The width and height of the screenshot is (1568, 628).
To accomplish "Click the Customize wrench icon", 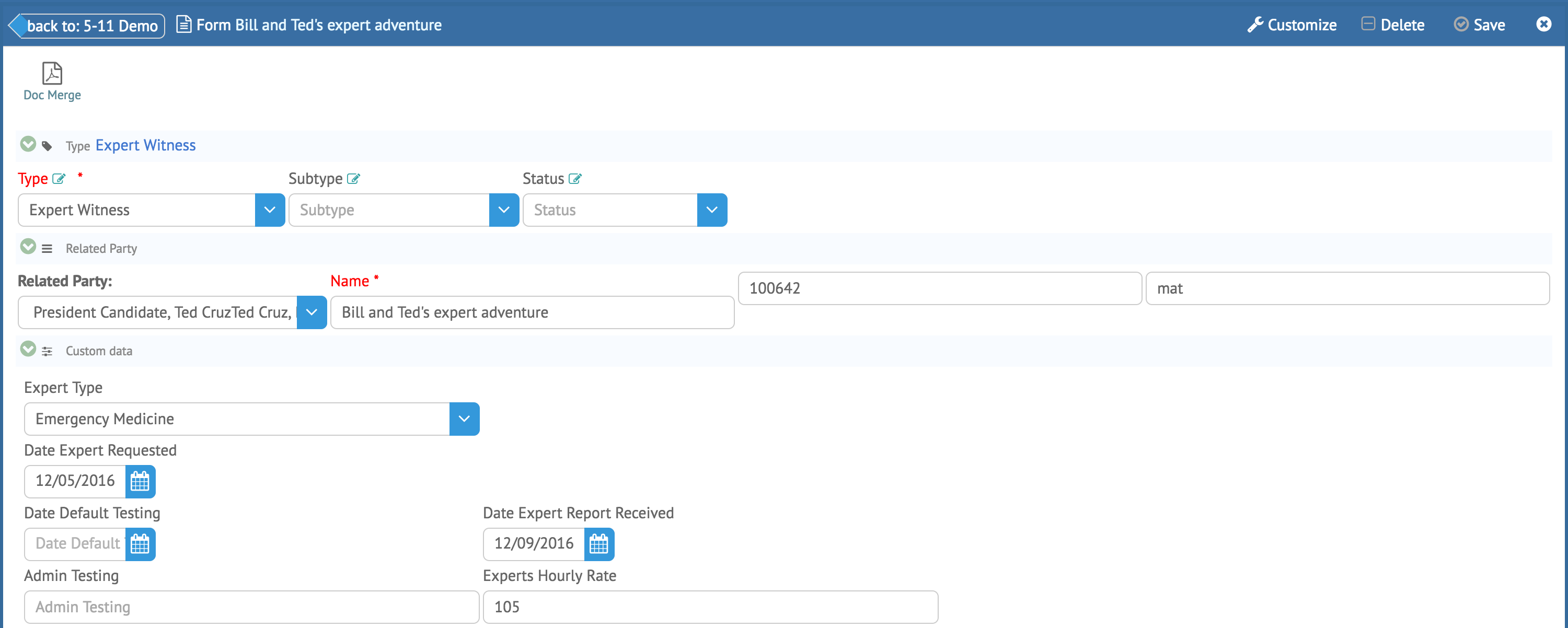I will click(1254, 25).
